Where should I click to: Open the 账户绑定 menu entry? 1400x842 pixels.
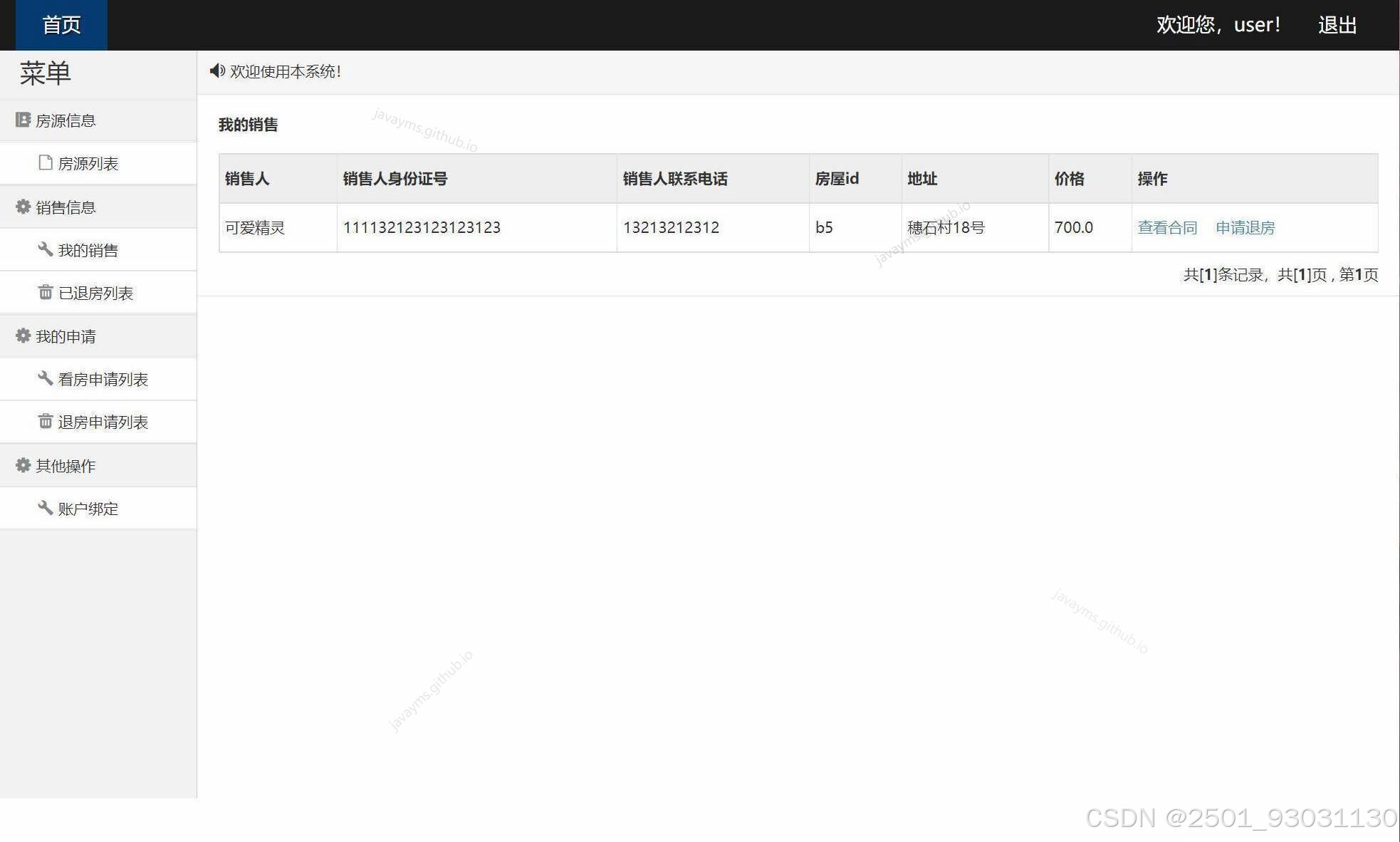coord(88,508)
